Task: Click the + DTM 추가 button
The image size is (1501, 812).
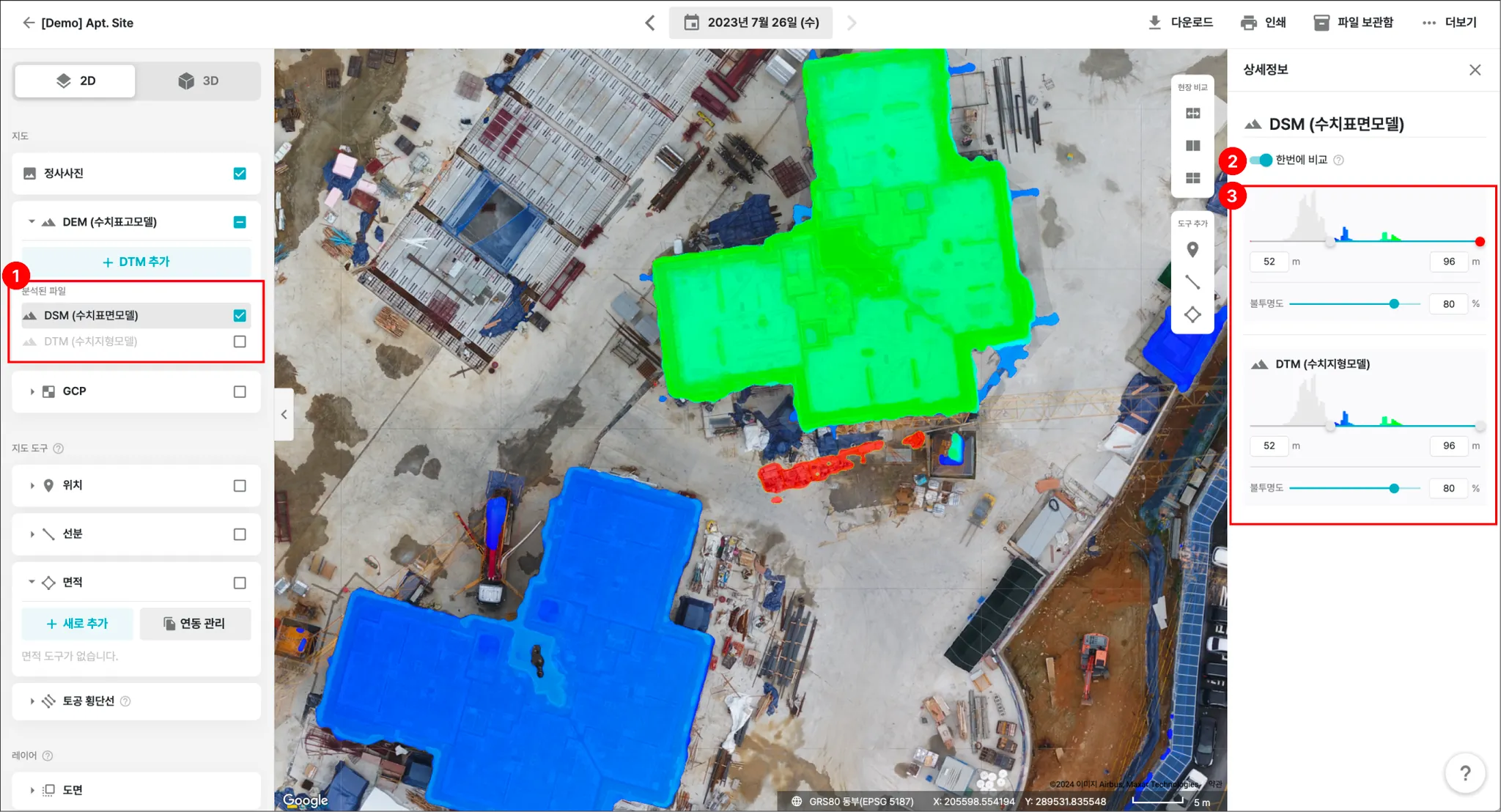Action: (136, 262)
